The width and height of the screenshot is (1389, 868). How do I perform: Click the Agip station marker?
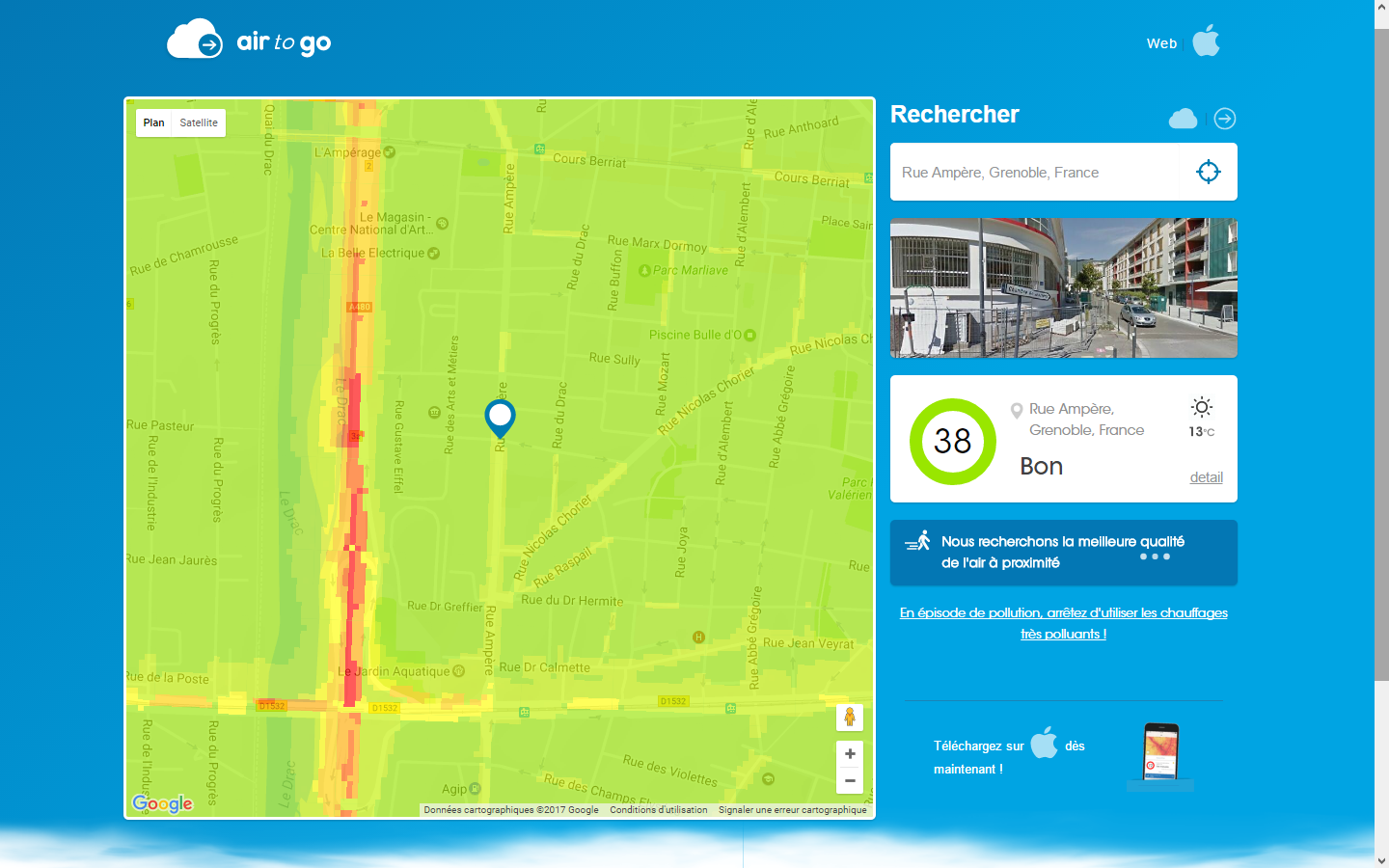(x=476, y=789)
